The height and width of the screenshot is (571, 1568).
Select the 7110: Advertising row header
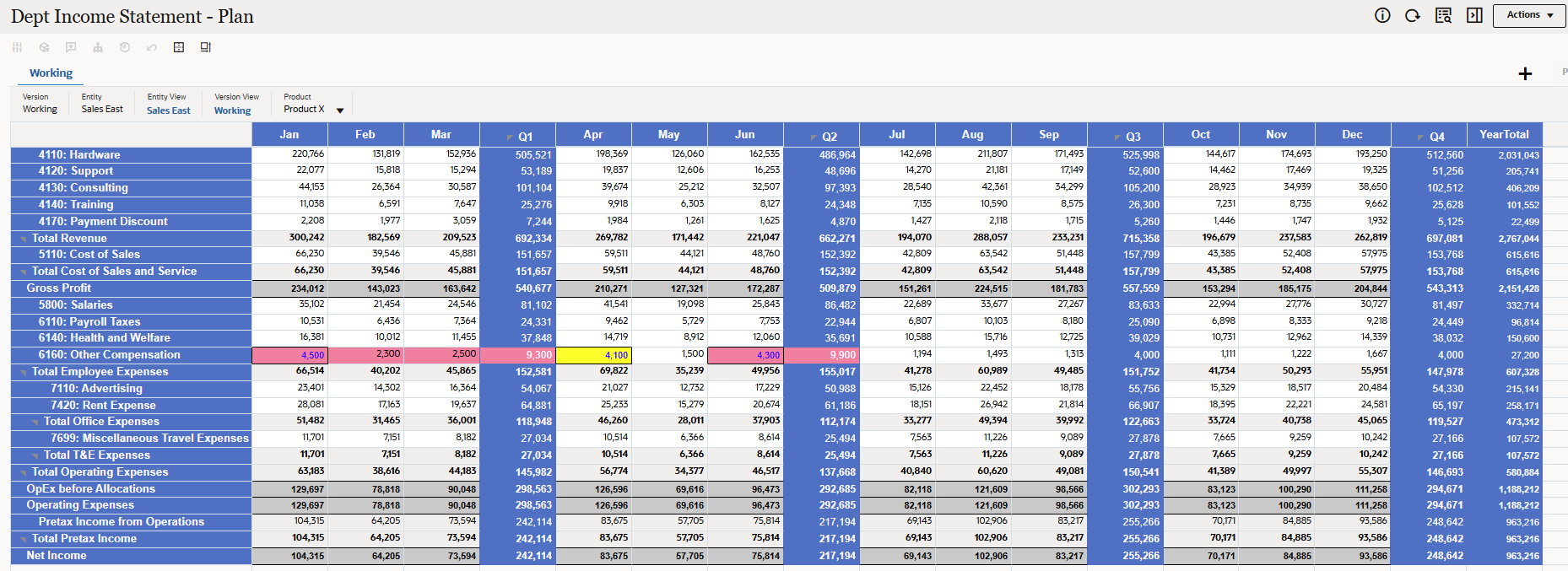click(131, 388)
